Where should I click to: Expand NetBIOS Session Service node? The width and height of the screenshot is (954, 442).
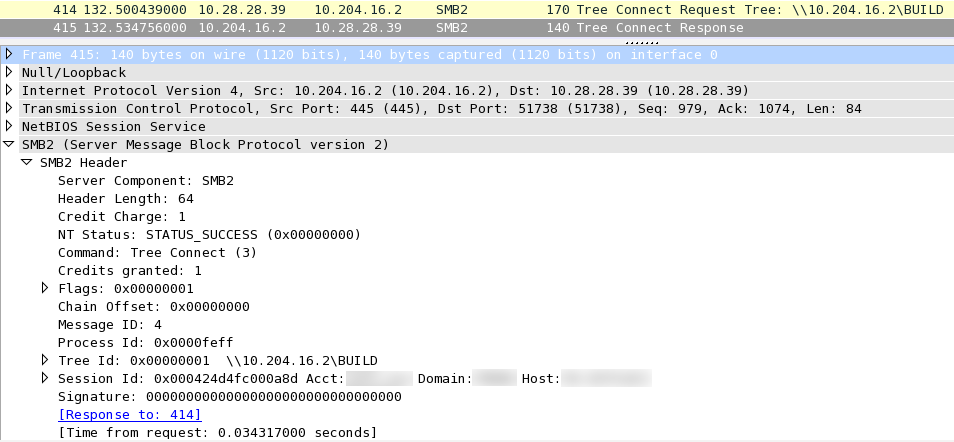(9, 126)
